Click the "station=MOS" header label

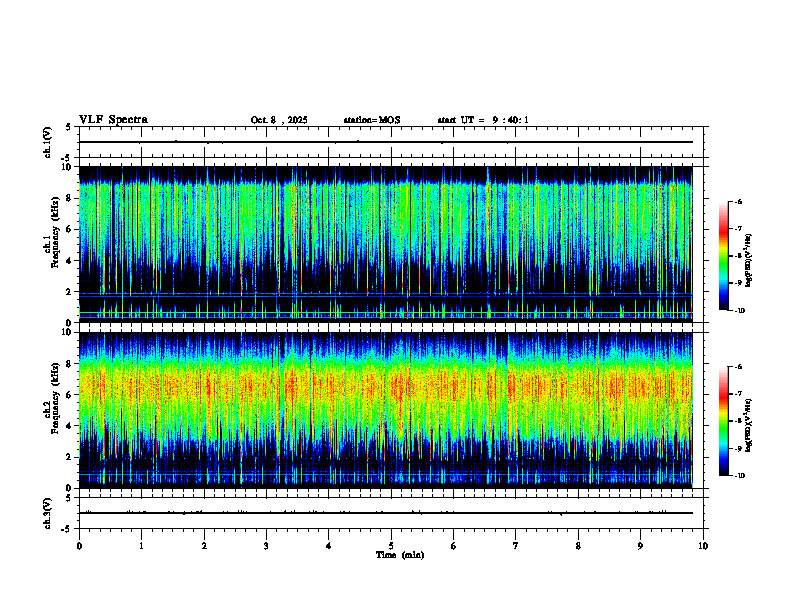[x=372, y=120]
